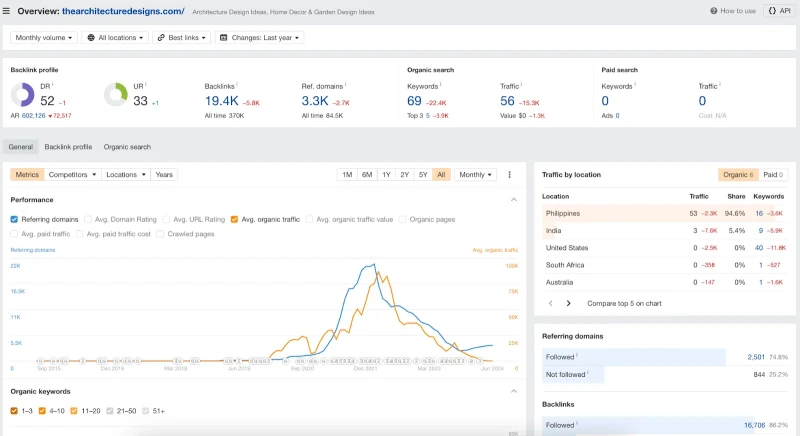Collapse the Organic keywords section
This screenshot has height=436, width=800.
tap(514, 392)
